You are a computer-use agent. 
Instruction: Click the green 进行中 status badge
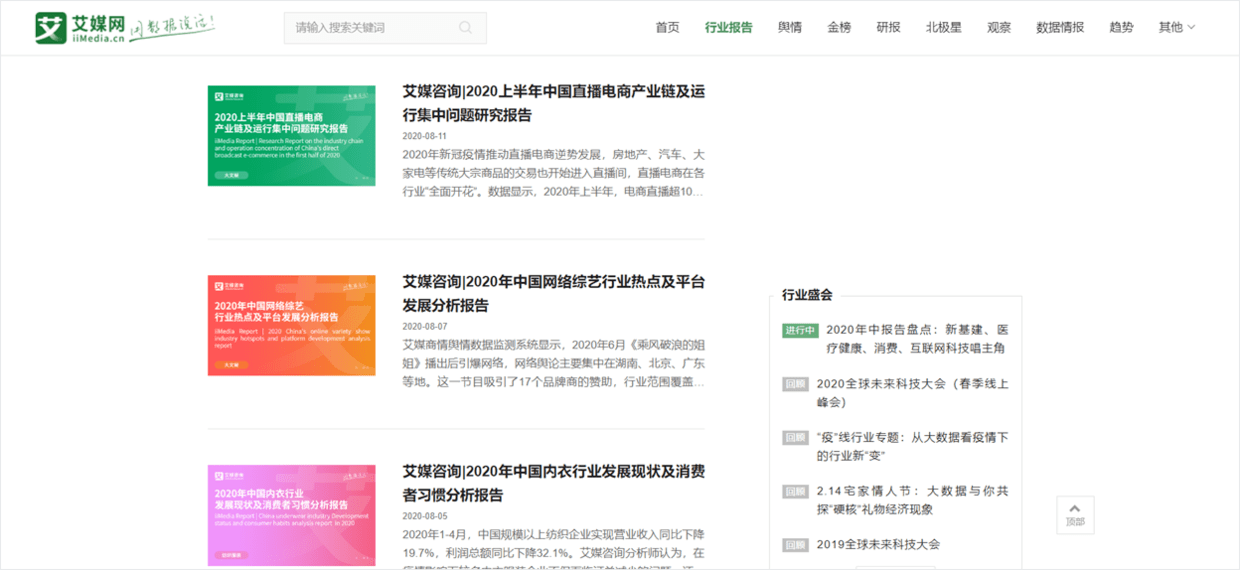pos(800,330)
